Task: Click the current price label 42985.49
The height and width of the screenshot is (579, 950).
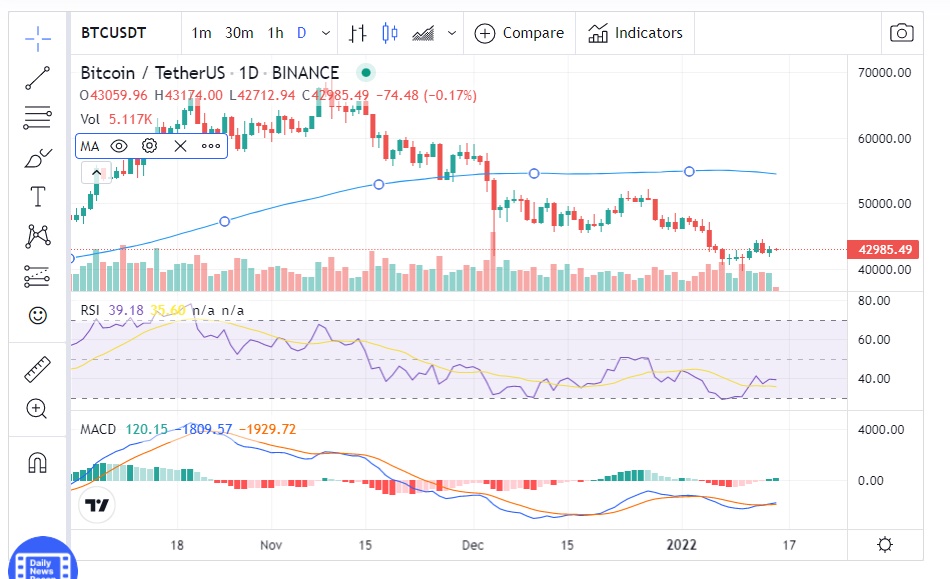Action: click(x=883, y=250)
